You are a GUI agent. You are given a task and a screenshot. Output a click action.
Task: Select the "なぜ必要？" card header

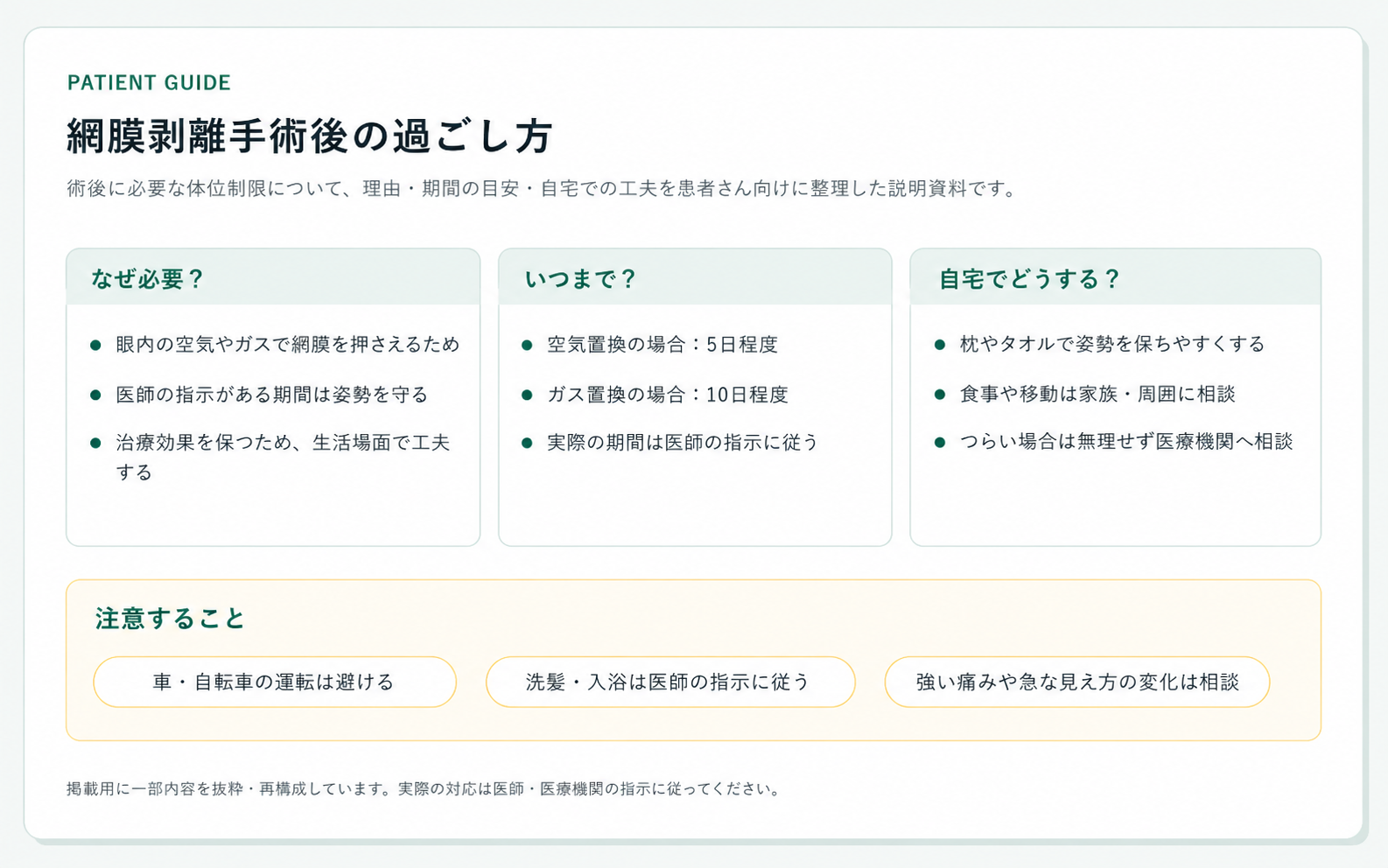273,278
